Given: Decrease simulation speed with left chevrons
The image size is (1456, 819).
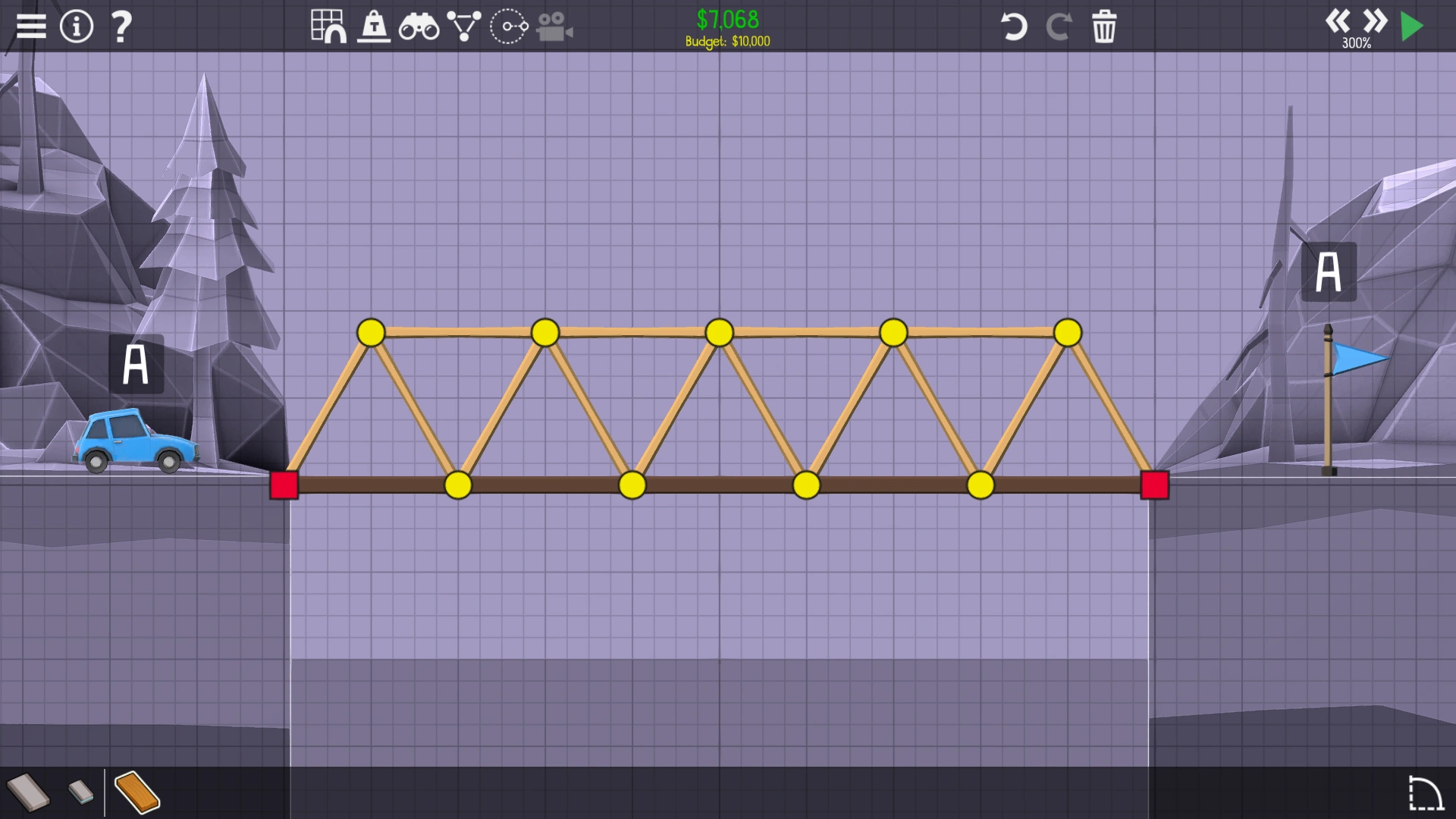Looking at the screenshot, I should pos(1338,21).
